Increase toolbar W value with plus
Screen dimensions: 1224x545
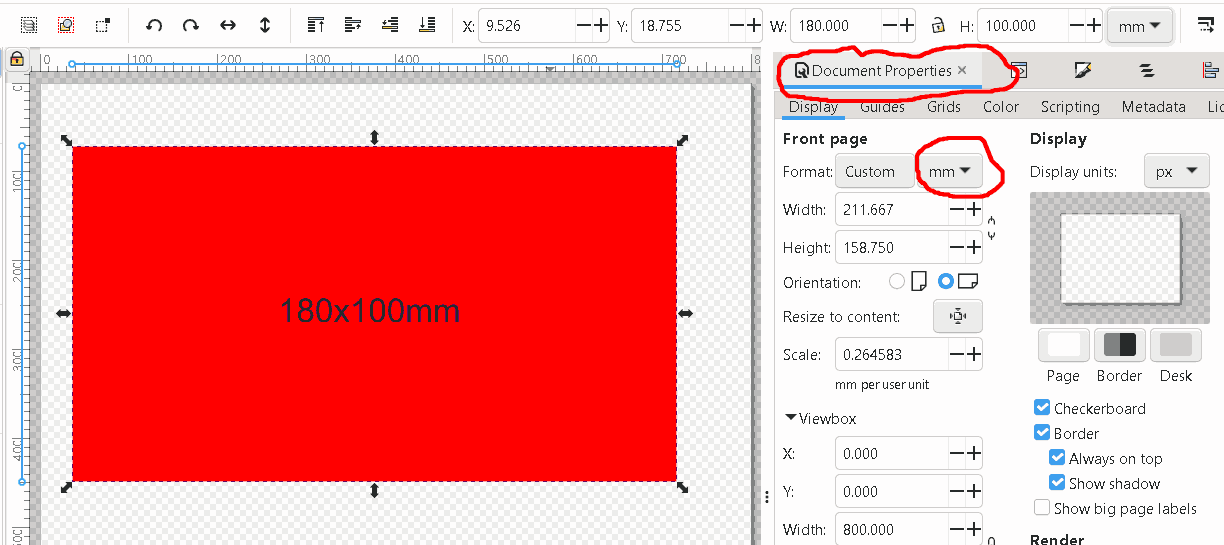click(907, 26)
